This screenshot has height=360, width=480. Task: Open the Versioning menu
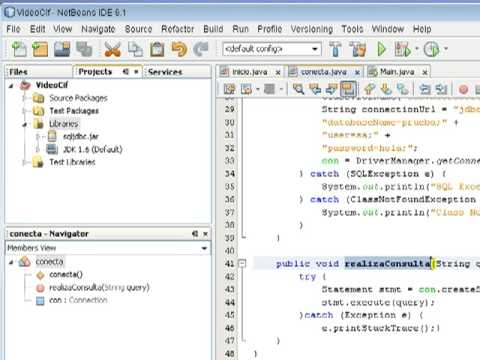[312, 29]
